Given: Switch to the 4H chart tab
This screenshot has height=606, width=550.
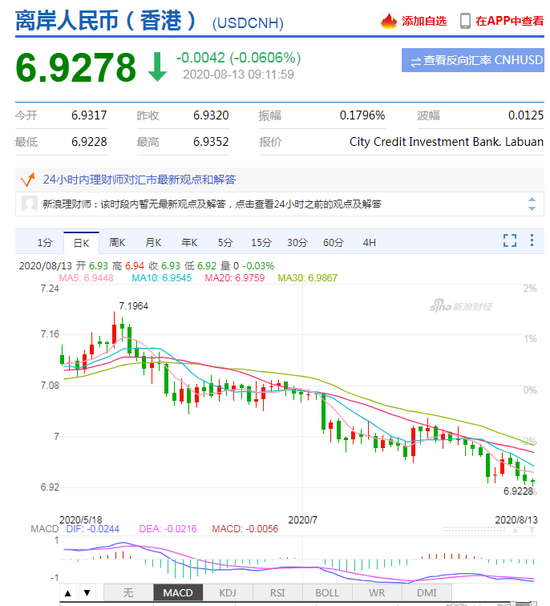Looking at the screenshot, I should point(369,243).
